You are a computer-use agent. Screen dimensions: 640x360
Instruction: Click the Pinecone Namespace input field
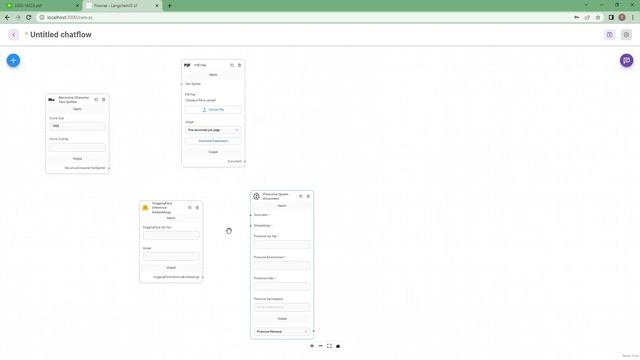click(282, 307)
